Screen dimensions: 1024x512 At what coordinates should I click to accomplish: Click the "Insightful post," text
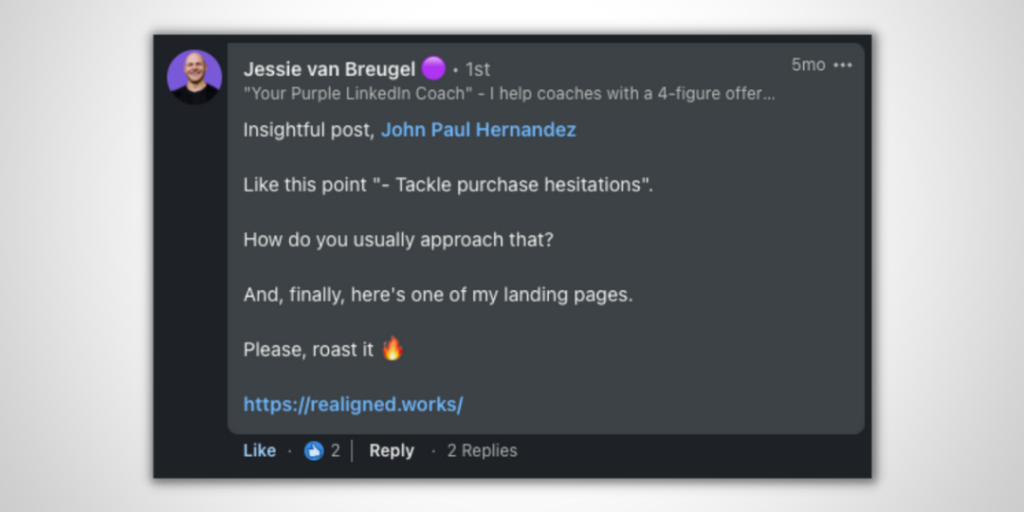(x=309, y=130)
